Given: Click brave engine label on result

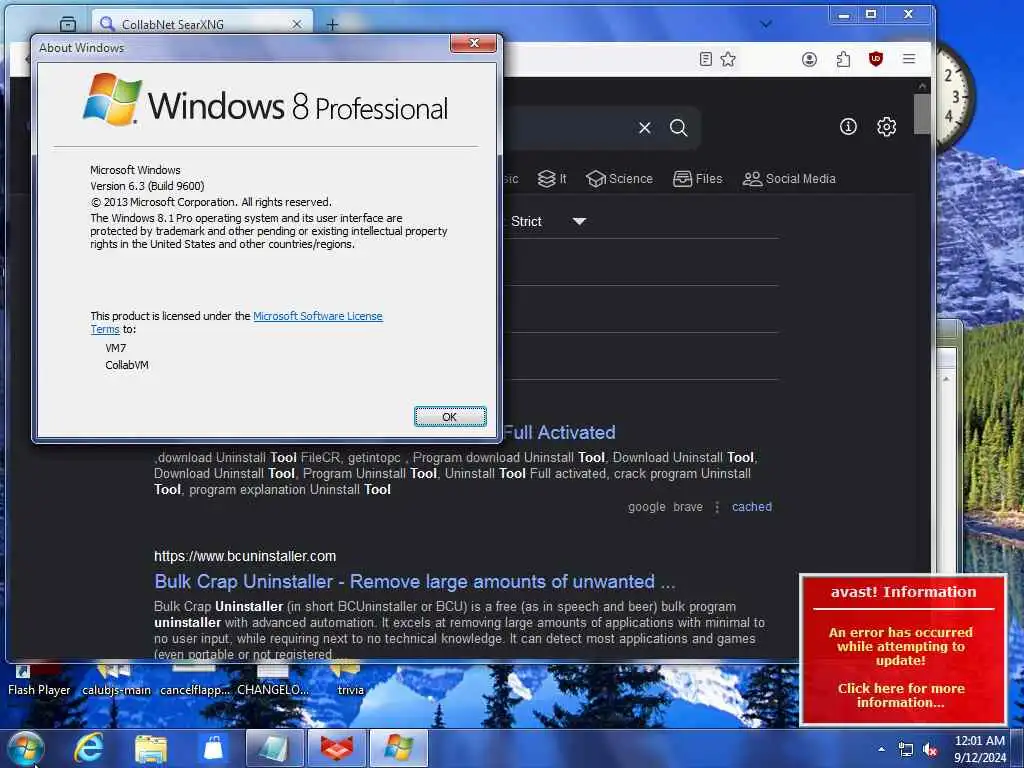Looking at the screenshot, I should (x=688, y=507).
